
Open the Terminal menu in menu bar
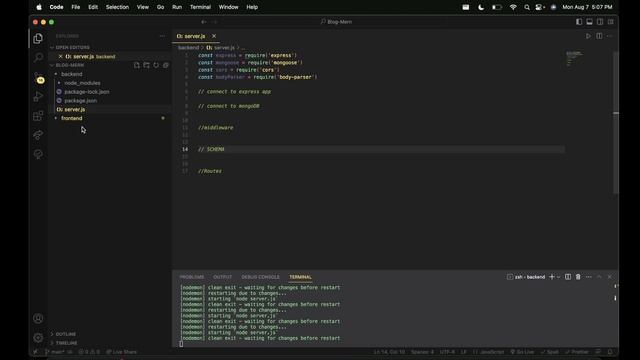[200, 7]
